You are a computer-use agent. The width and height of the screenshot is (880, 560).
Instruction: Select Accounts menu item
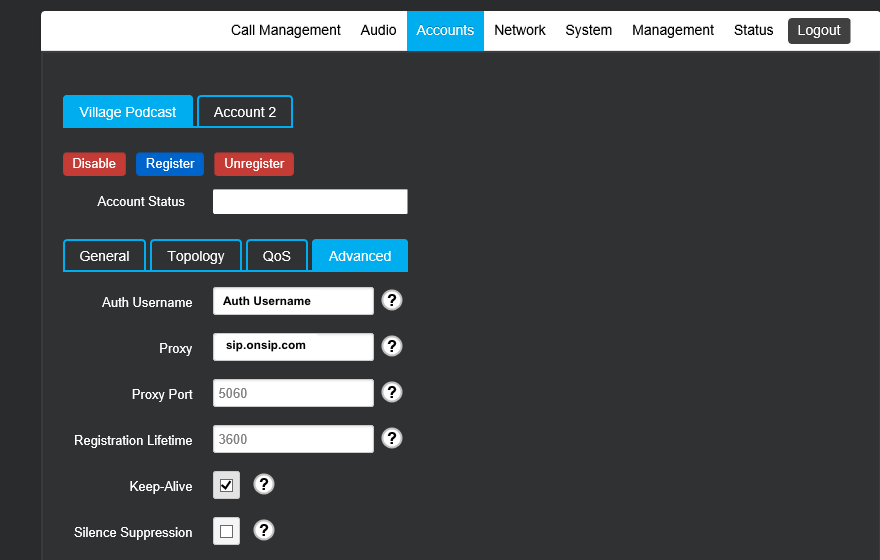tap(445, 30)
